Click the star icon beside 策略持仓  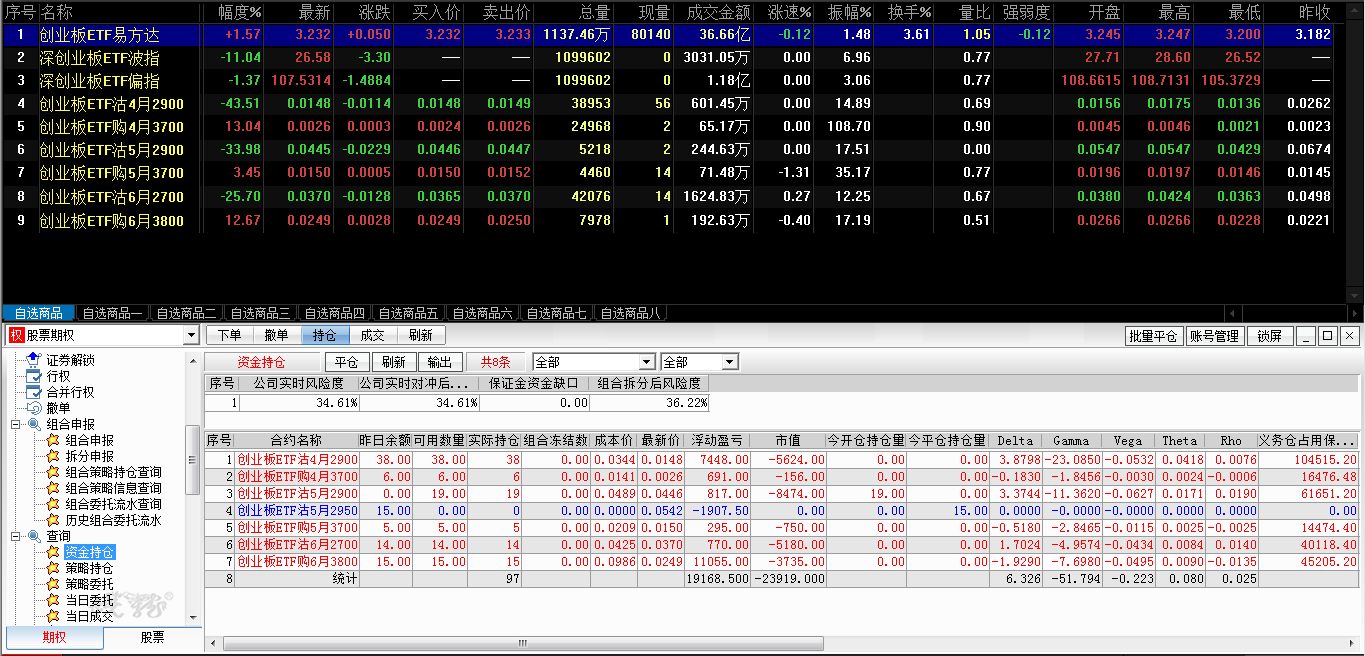53,568
